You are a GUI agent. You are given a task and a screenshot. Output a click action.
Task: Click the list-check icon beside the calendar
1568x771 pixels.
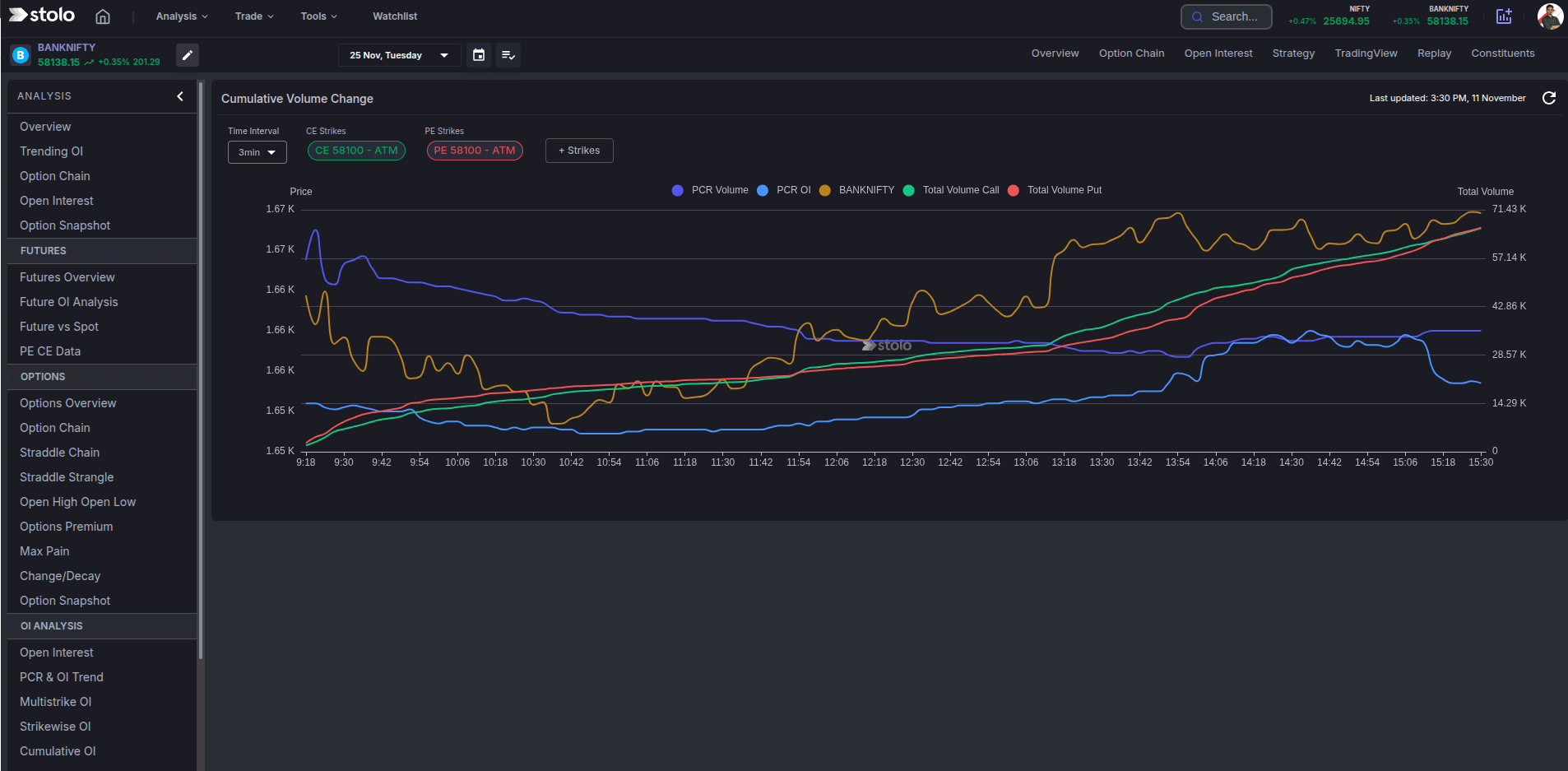pos(508,55)
